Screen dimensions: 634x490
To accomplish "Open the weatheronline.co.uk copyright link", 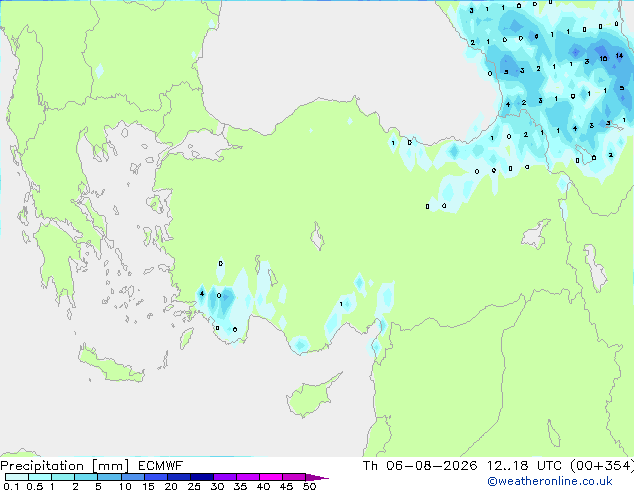I will (550, 481).
